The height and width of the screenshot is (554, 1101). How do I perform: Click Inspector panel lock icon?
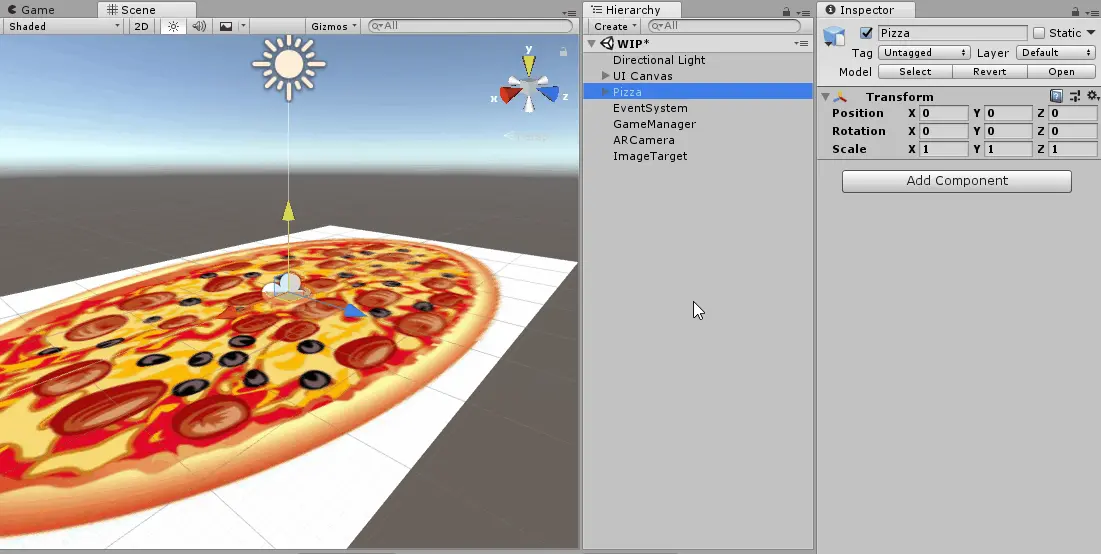click(1076, 12)
